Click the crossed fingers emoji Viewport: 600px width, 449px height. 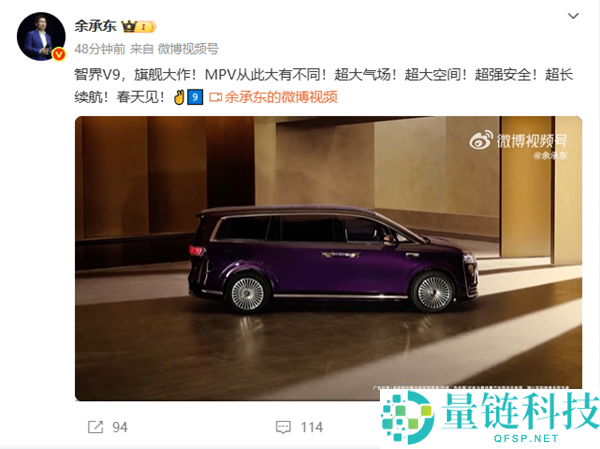coord(179,97)
